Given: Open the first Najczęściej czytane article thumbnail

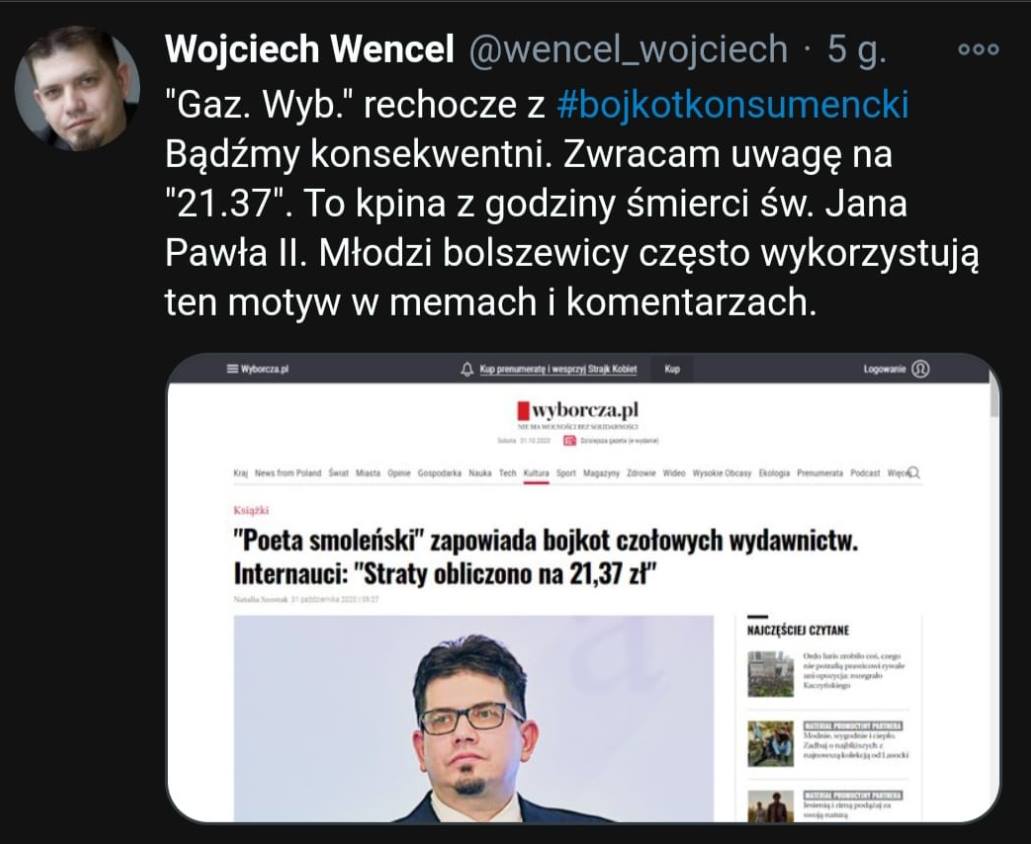Looking at the screenshot, I should [771, 673].
